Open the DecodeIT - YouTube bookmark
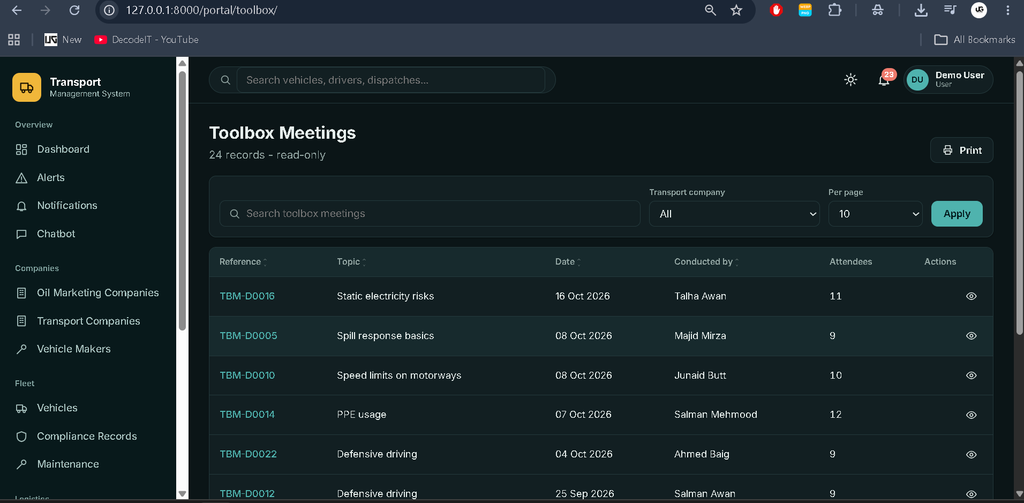 tap(146, 39)
